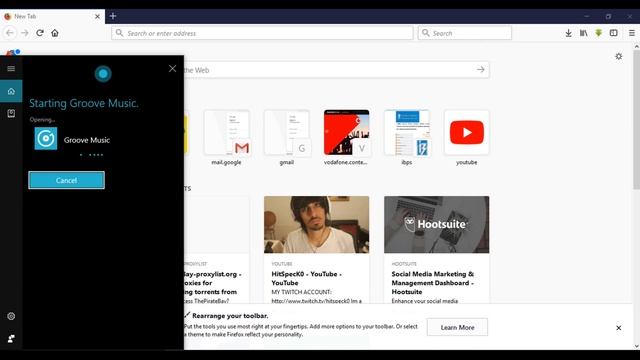Click the green download extension icon
Image resolution: width=640 pixels, height=360 pixels.
[x=598, y=33]
